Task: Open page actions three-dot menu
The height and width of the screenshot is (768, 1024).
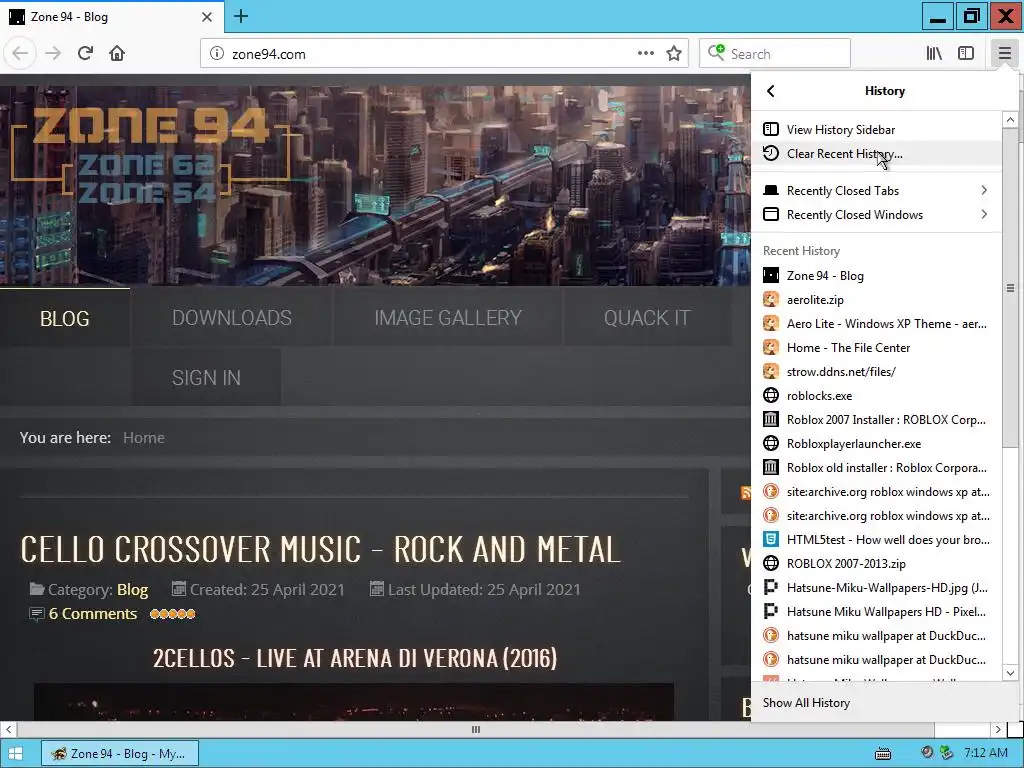Action: point(645,54)
